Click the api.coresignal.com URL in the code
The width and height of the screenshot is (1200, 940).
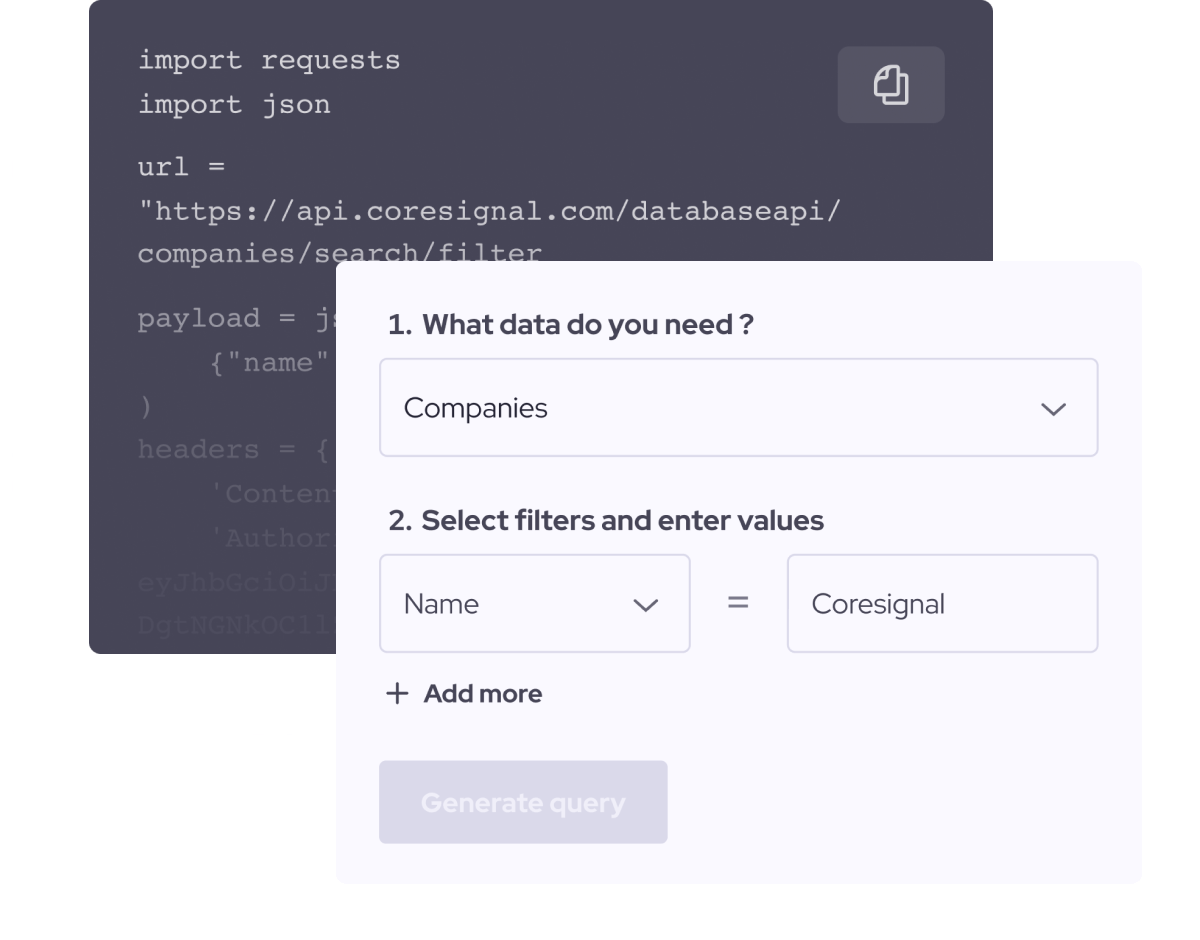[x=489, y=210]
